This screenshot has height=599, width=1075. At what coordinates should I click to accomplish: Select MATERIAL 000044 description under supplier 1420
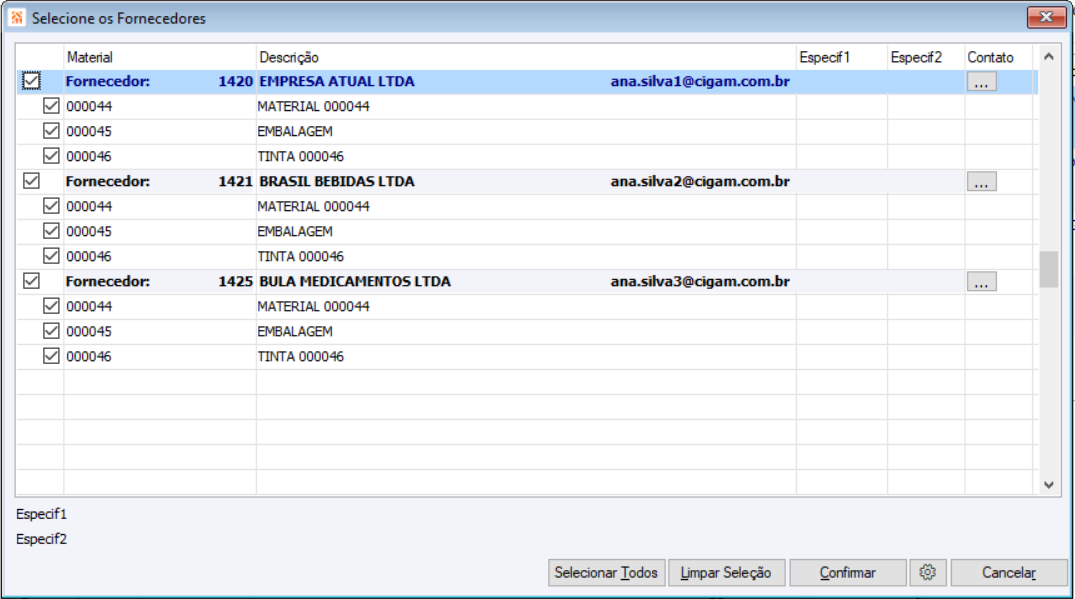(313, 106)
